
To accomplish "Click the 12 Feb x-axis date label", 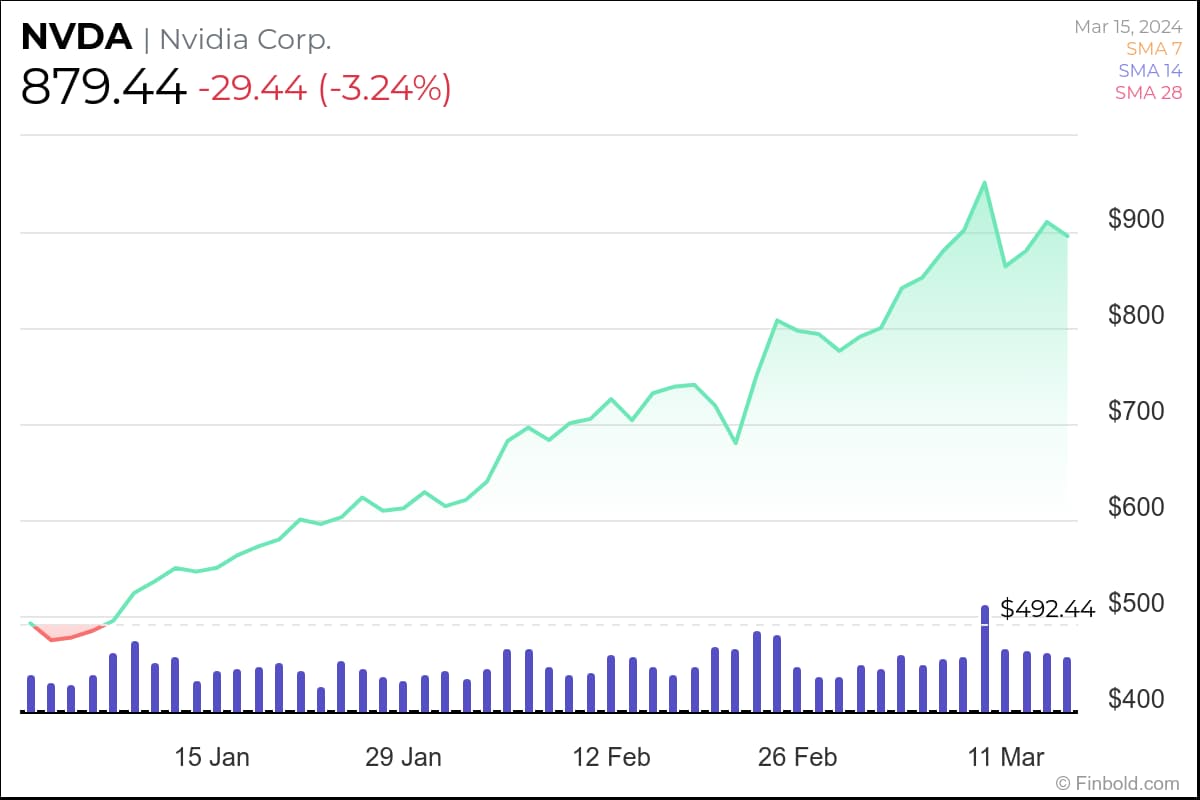I will (611, 757).
